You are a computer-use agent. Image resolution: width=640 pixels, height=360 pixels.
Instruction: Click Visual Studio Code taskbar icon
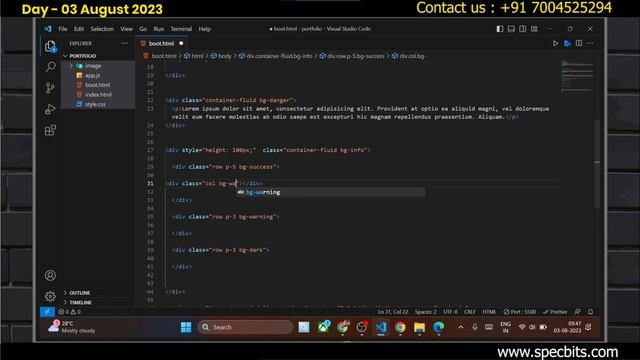pyautogui.click(x=381, y=327)
